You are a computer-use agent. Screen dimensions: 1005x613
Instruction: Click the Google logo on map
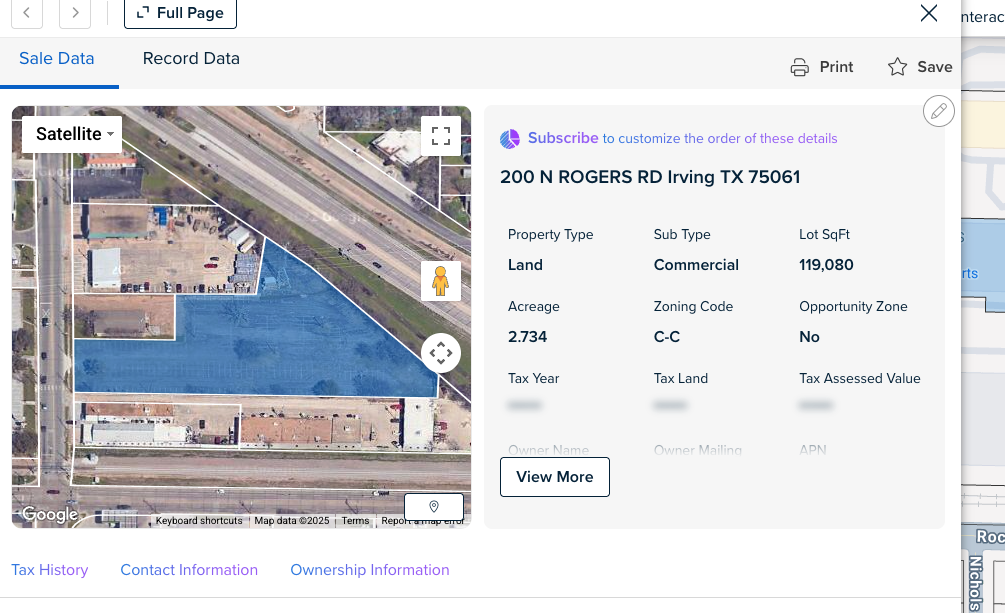click(x=50, y=514)
